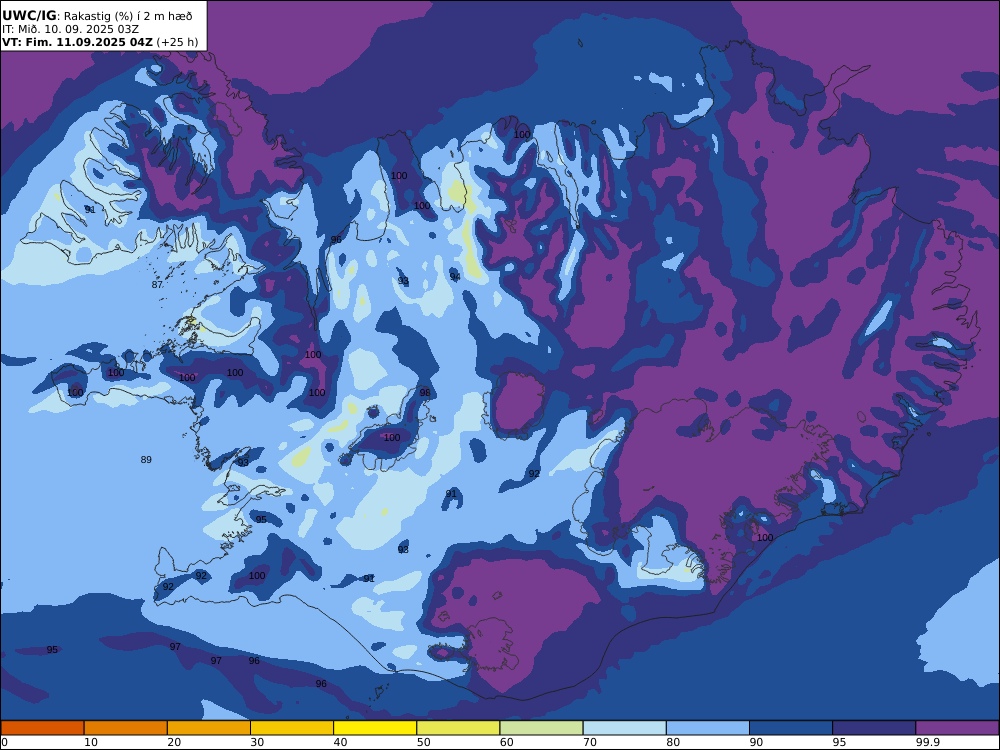Screen dimensions: 1000x750
Task: Click the 10–20 orange legend swatch
Action: (126, 728)
